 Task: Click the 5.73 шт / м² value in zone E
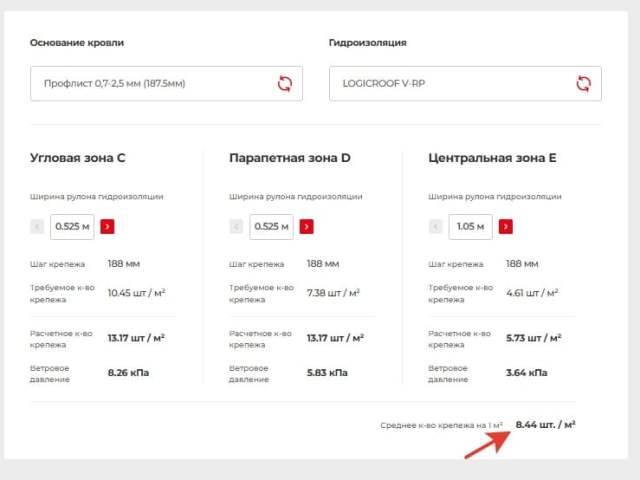click(534, 338)
